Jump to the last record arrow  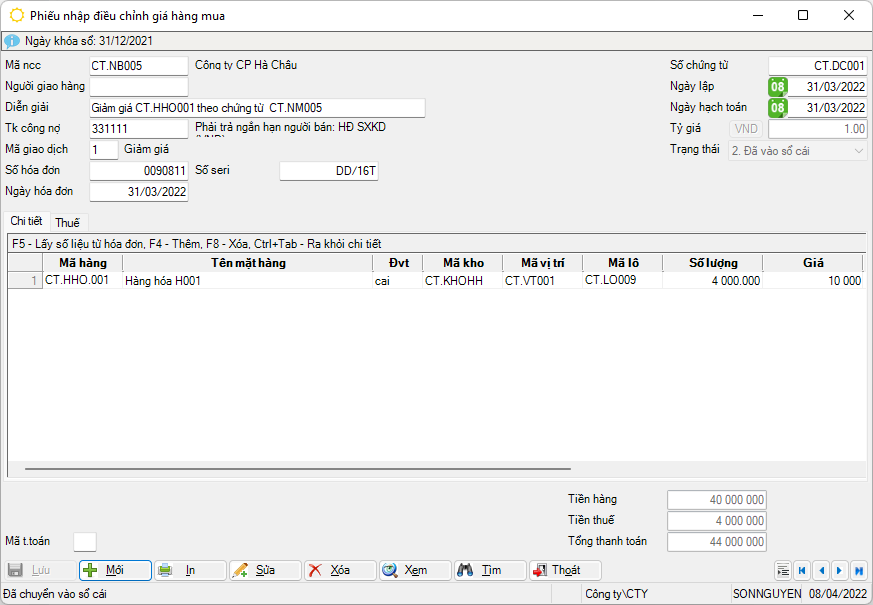[x=858, y=570]
